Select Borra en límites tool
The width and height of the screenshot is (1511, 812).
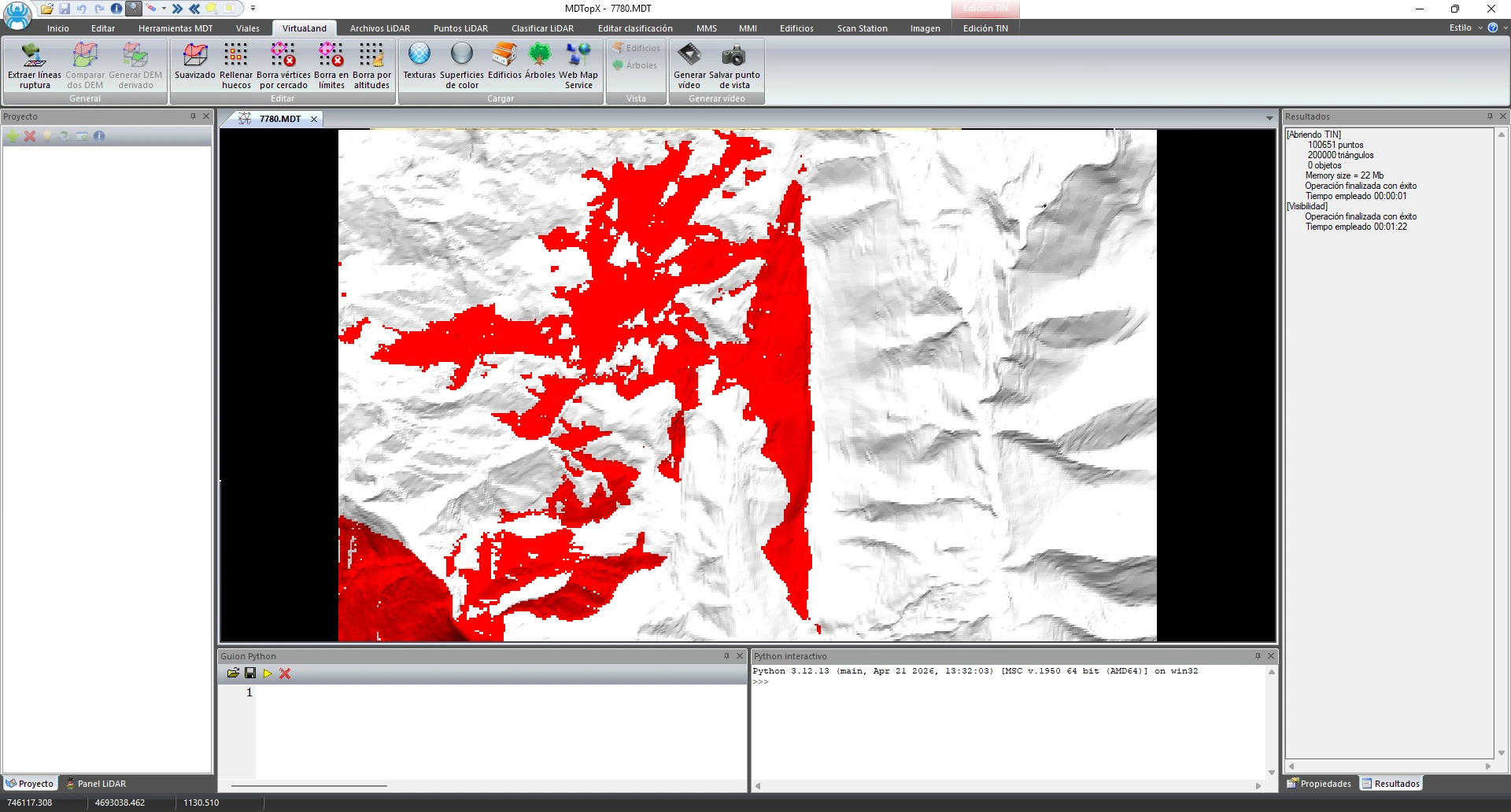[331, 66]
